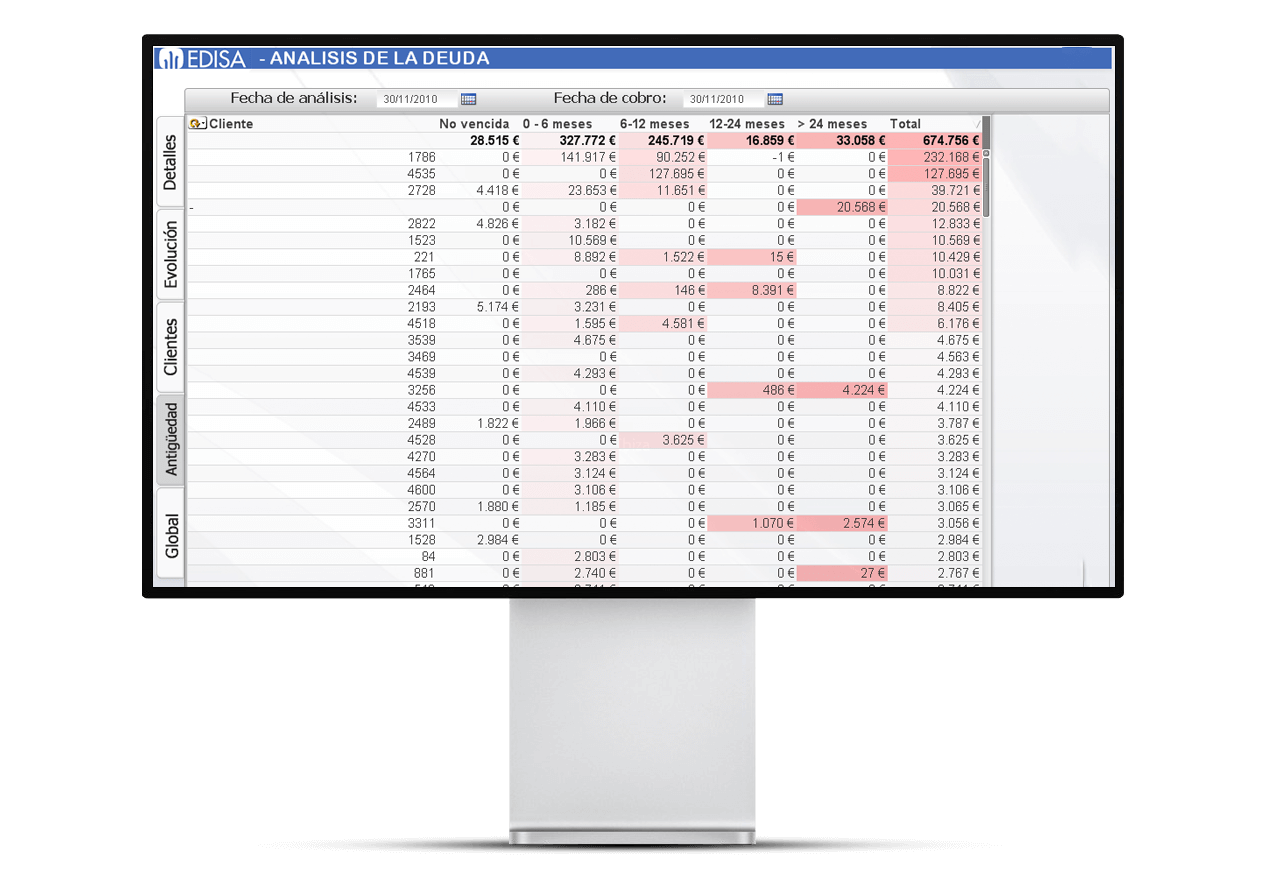The width and height of the screenshot is (1275, 889).
Task: Switch to the Detalles tab
Action: (x=170, y=162)
